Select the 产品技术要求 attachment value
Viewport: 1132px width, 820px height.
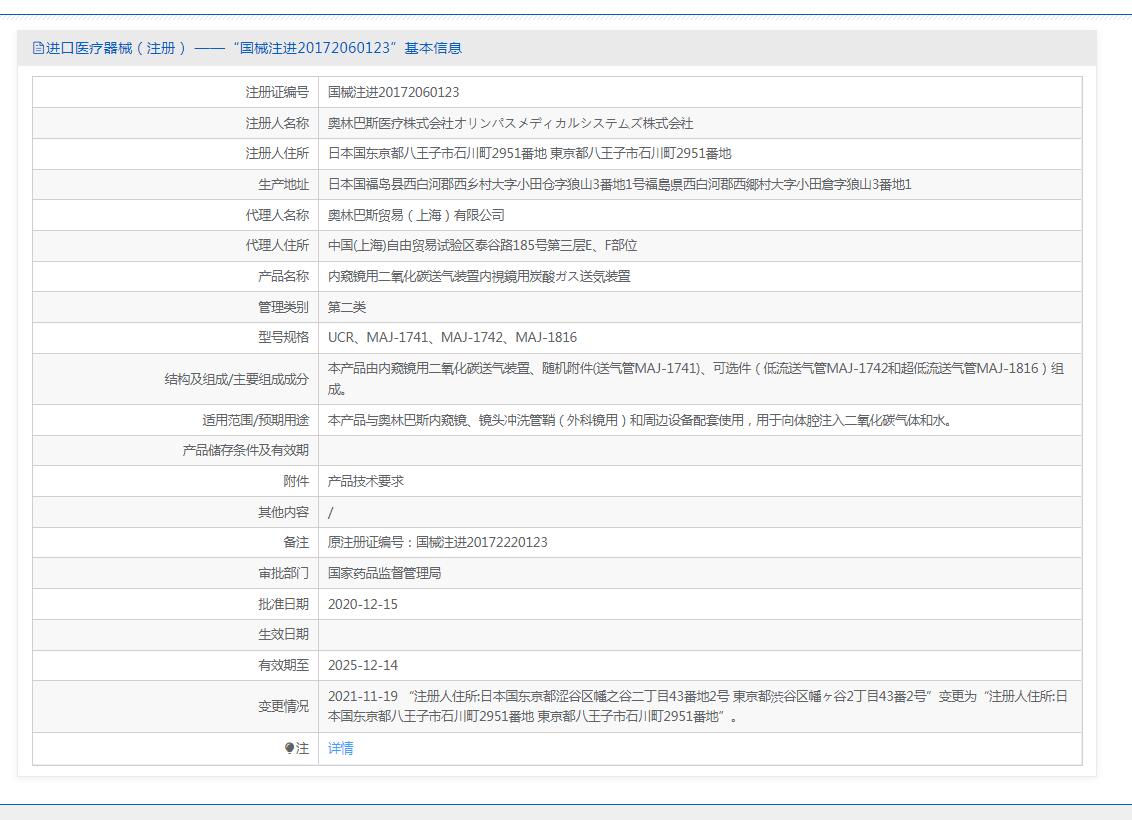tap(365, 481)
